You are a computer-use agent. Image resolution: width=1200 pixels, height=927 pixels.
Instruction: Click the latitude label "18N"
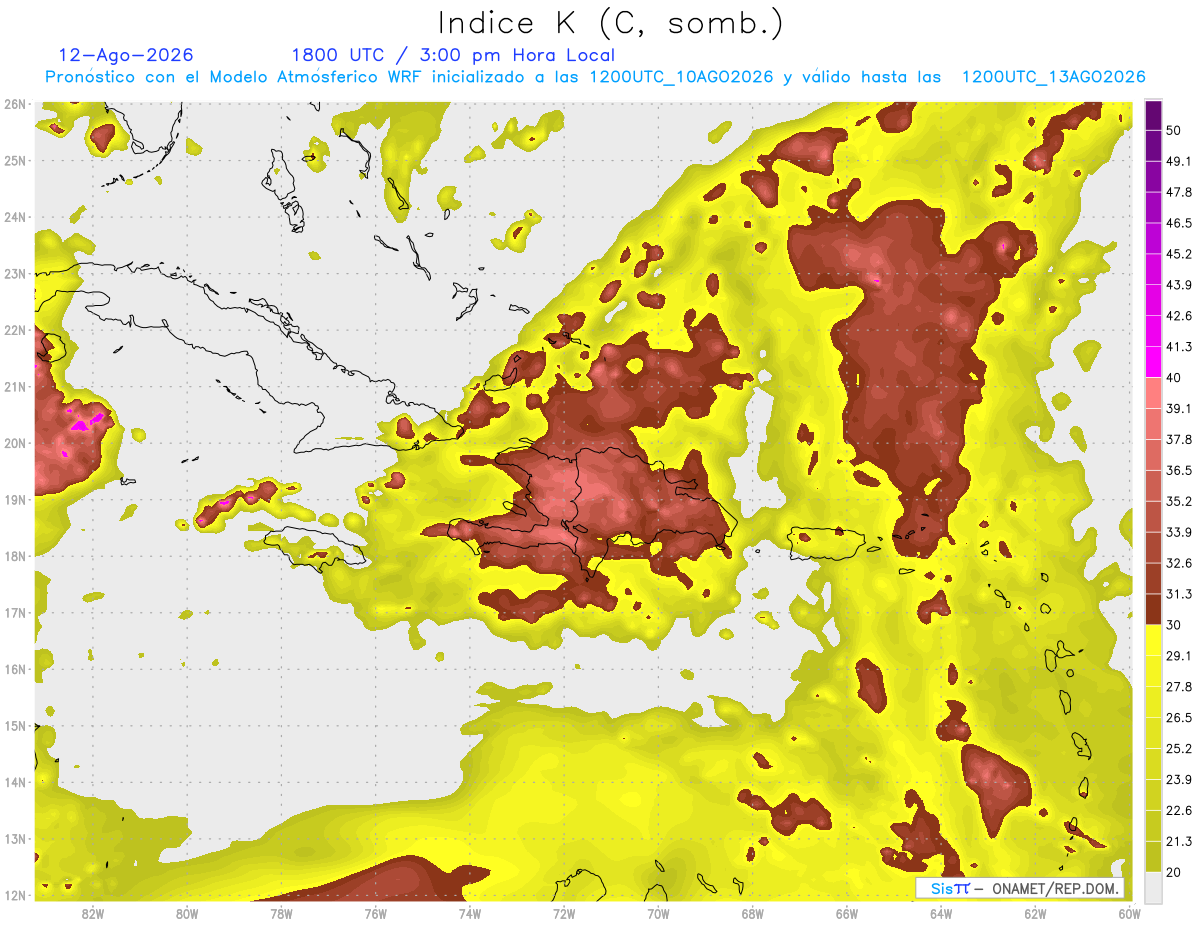coord(14,556)
